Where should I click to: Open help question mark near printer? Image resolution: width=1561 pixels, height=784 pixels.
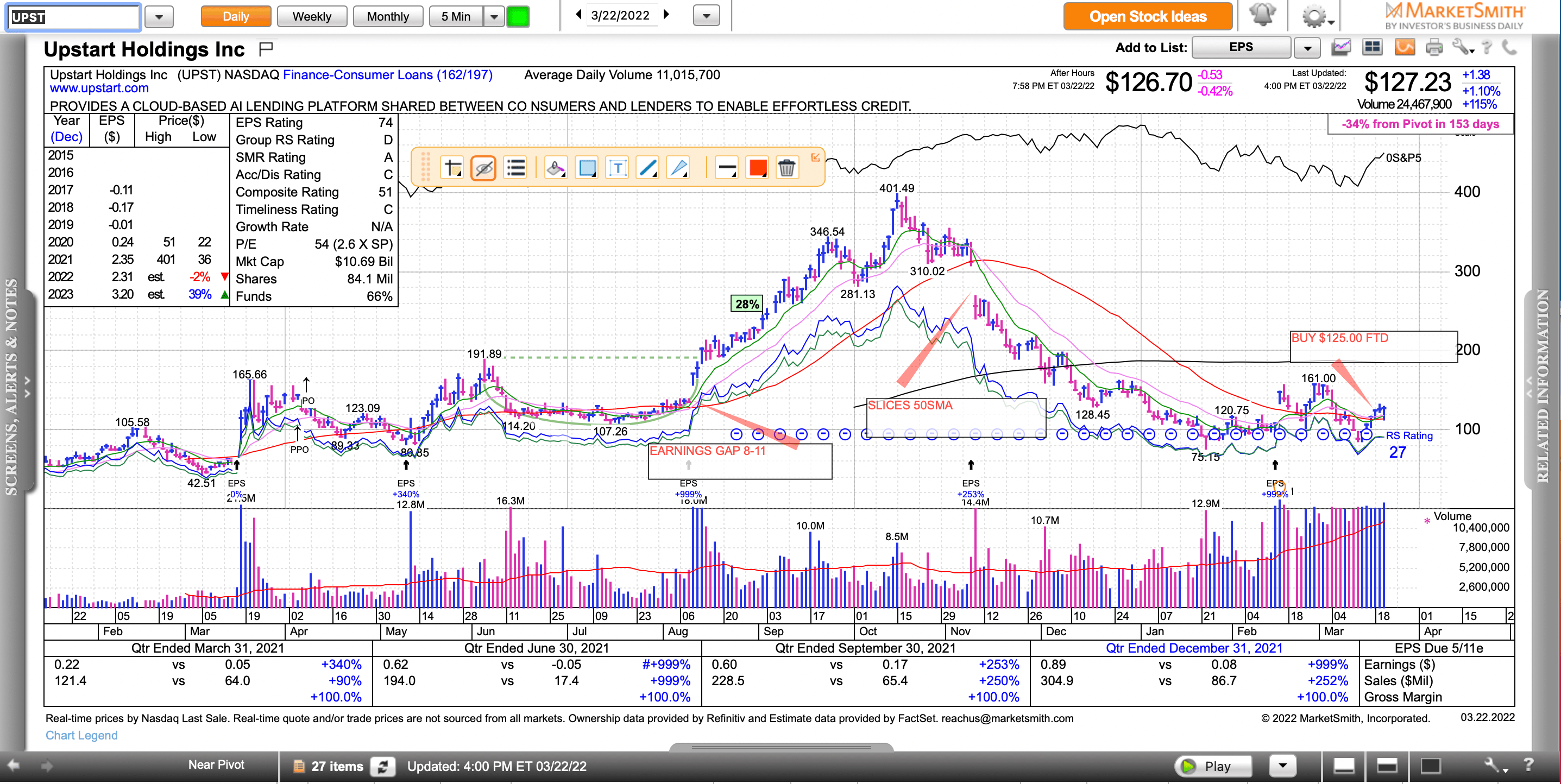(1487, 47)
